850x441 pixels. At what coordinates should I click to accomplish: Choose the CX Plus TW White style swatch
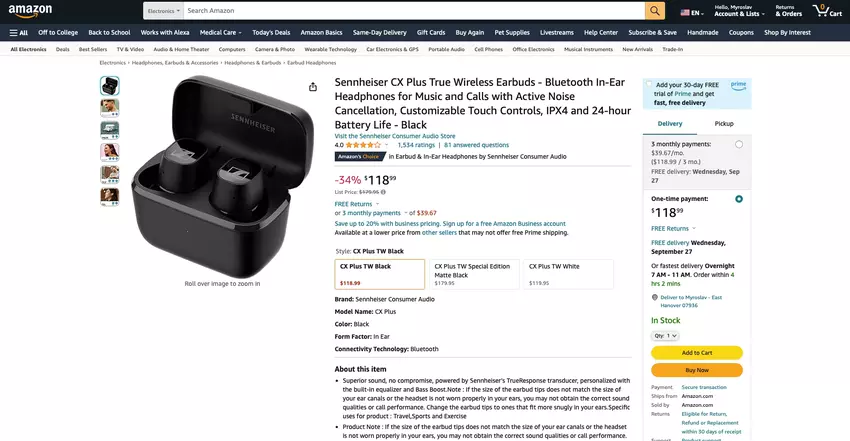(x=568, y=274)
